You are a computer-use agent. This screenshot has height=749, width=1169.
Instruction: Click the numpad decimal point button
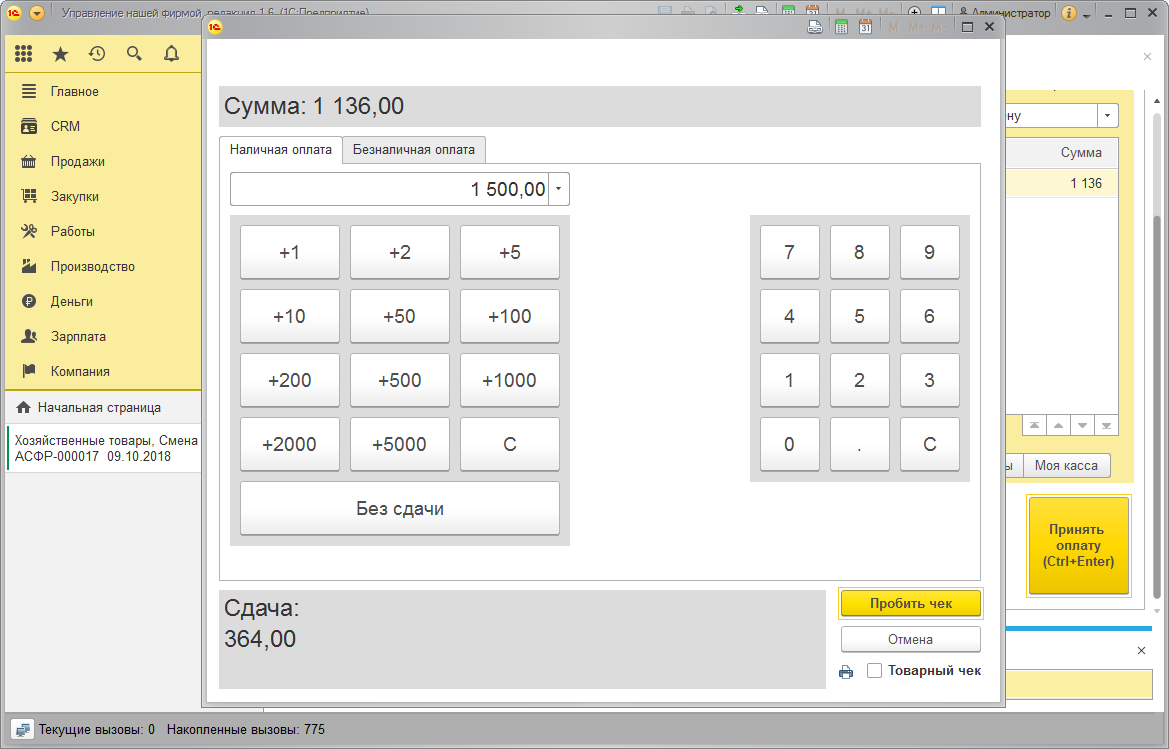point(860,444)
